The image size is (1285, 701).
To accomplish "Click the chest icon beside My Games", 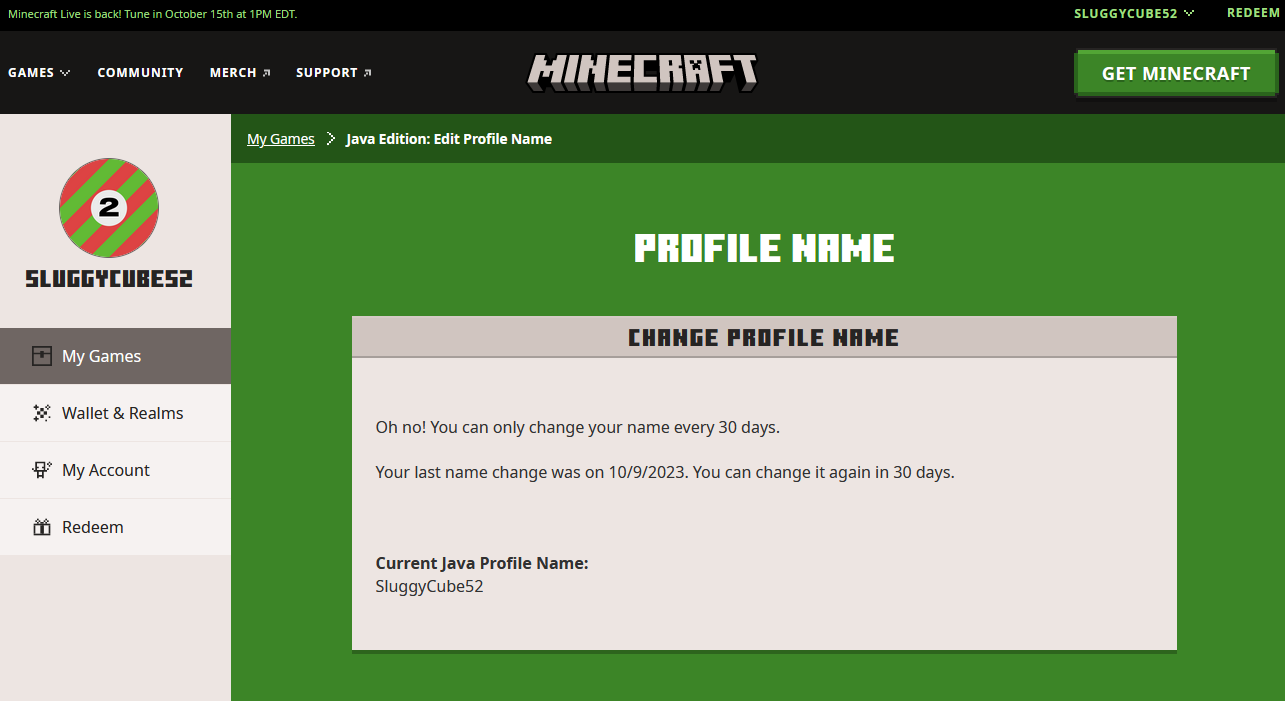I will pyautogui.click(x=41, y=356).
